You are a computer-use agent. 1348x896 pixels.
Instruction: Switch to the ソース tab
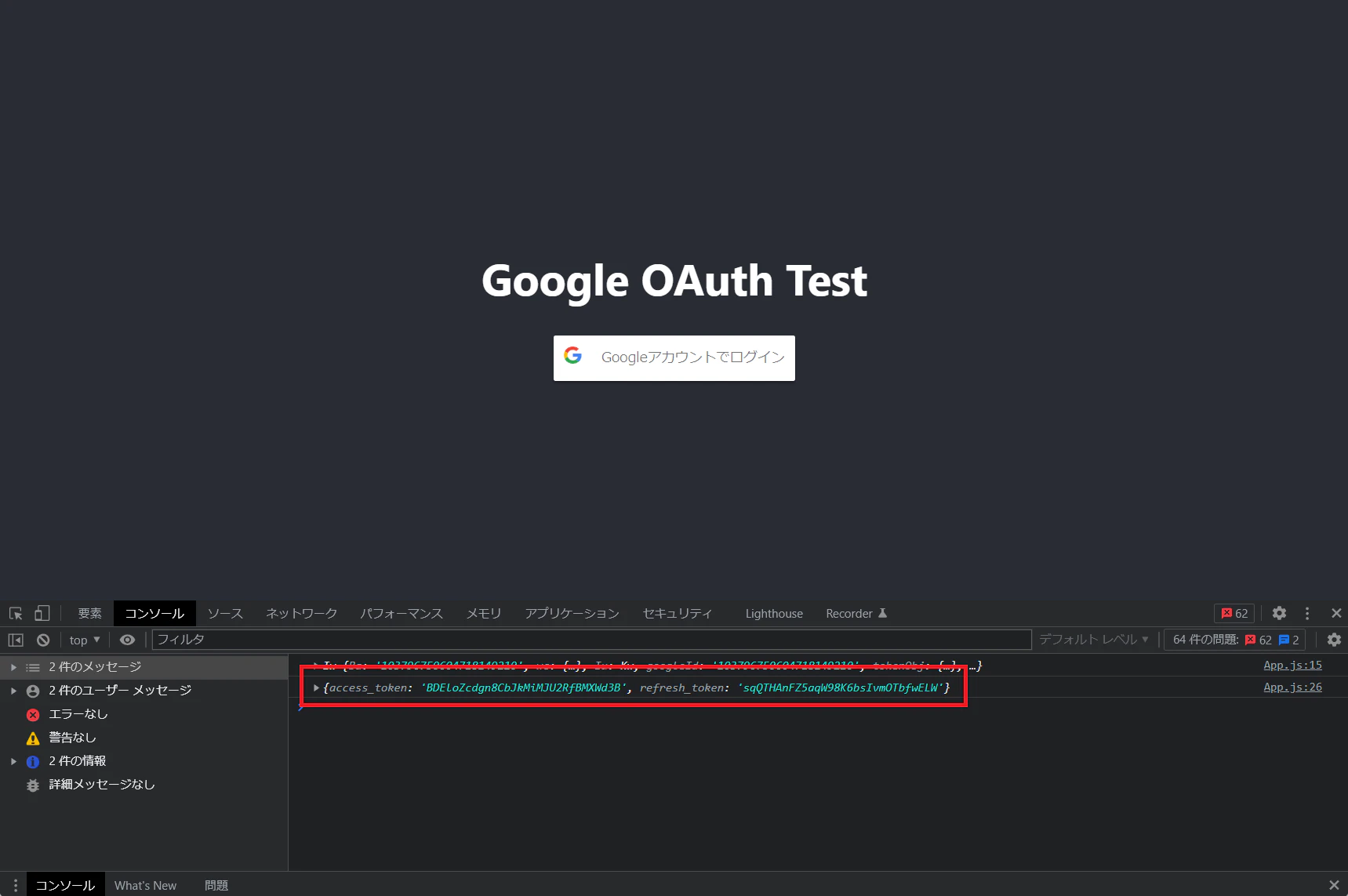pos(225,613)
